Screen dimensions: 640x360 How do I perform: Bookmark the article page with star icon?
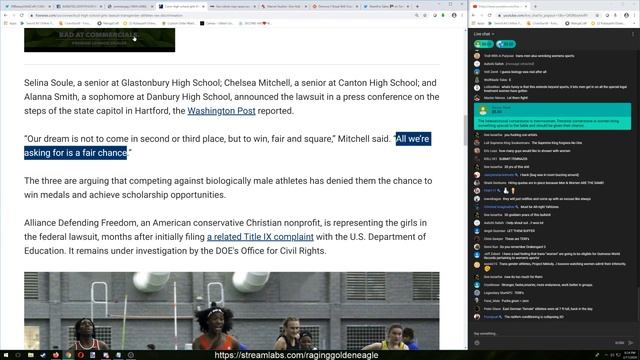[x=425, y=15]
